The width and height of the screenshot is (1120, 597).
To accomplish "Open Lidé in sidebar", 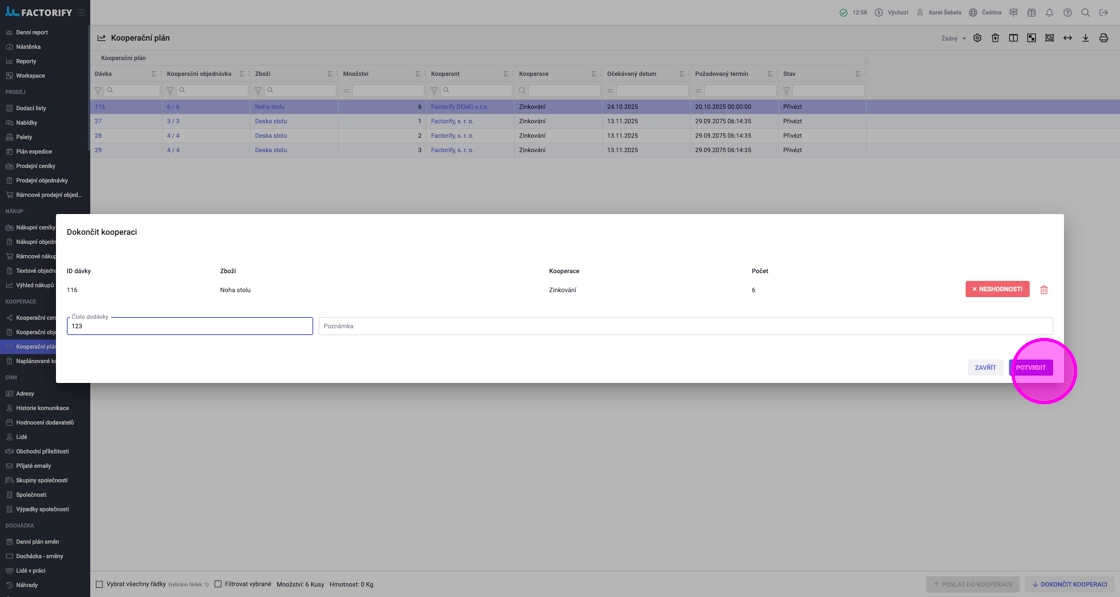I will [21, 437].
